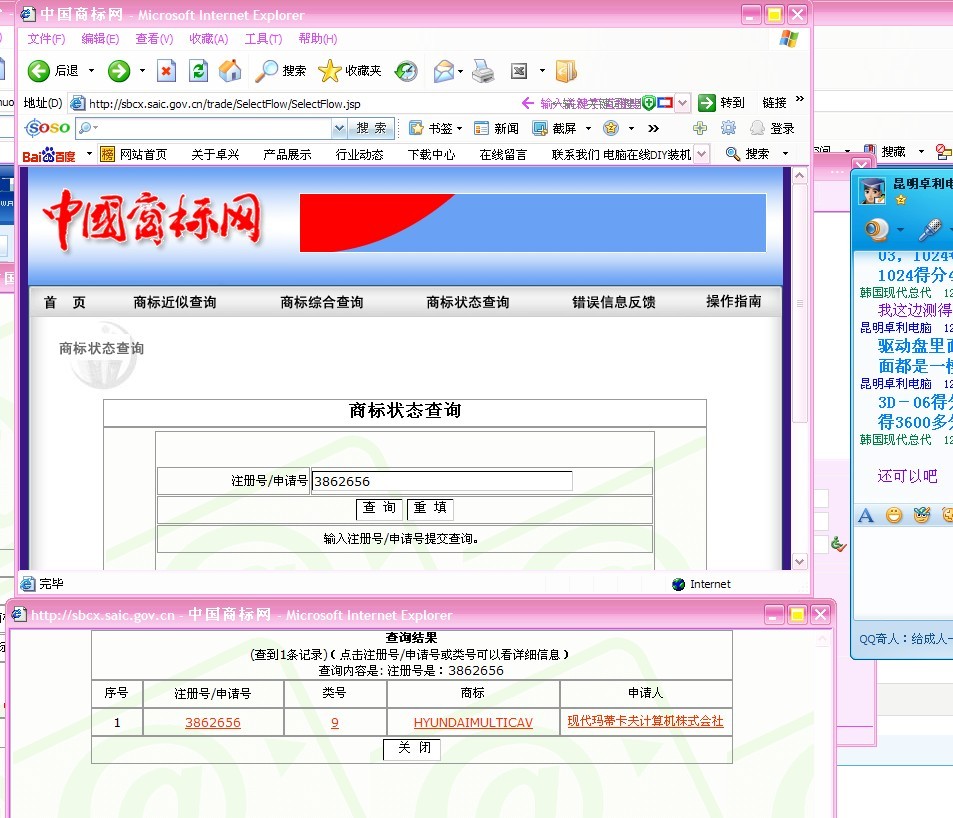Open the 工具(T) menu
The image size is (953, 818).
[x=263, y=39]
